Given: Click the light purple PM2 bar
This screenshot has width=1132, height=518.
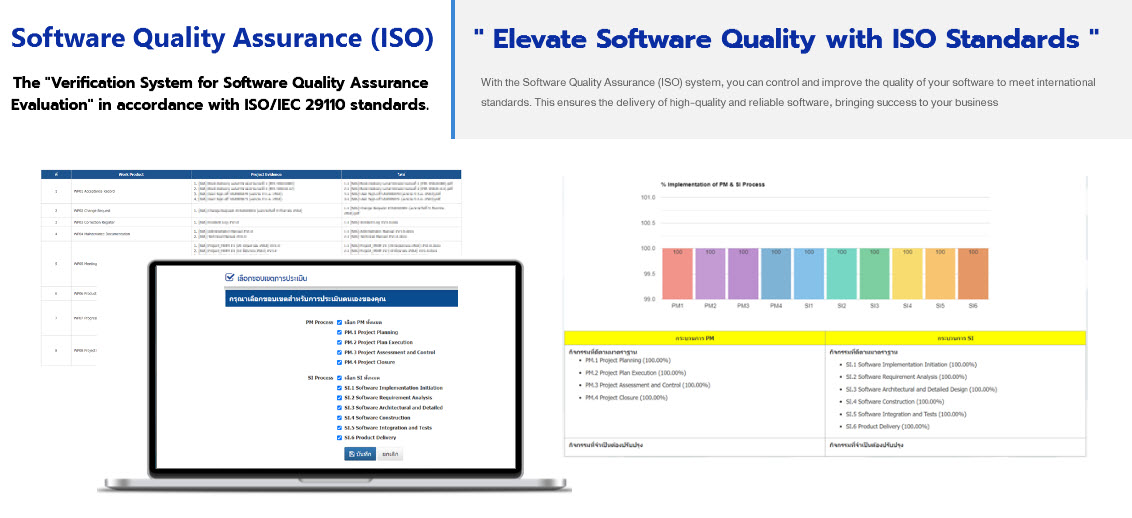Looking at the screenshot, I should click(x=710, y=273).
